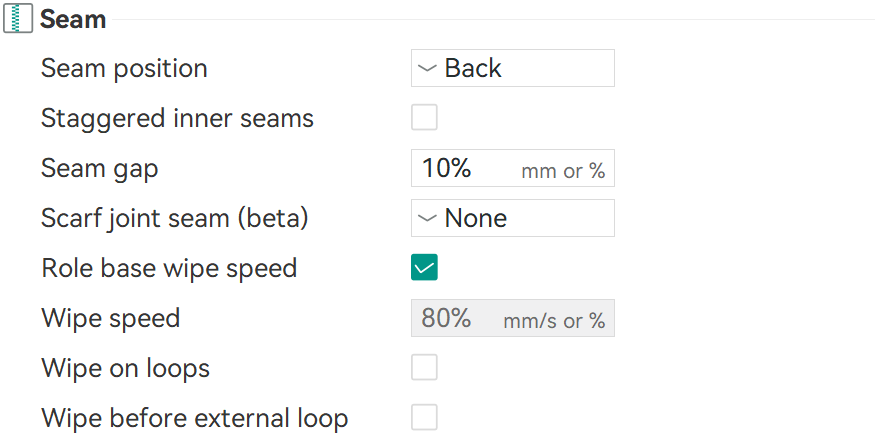Enable Wipe on loops checkbox
Screen dimensions: 875x448
(425, 368)
